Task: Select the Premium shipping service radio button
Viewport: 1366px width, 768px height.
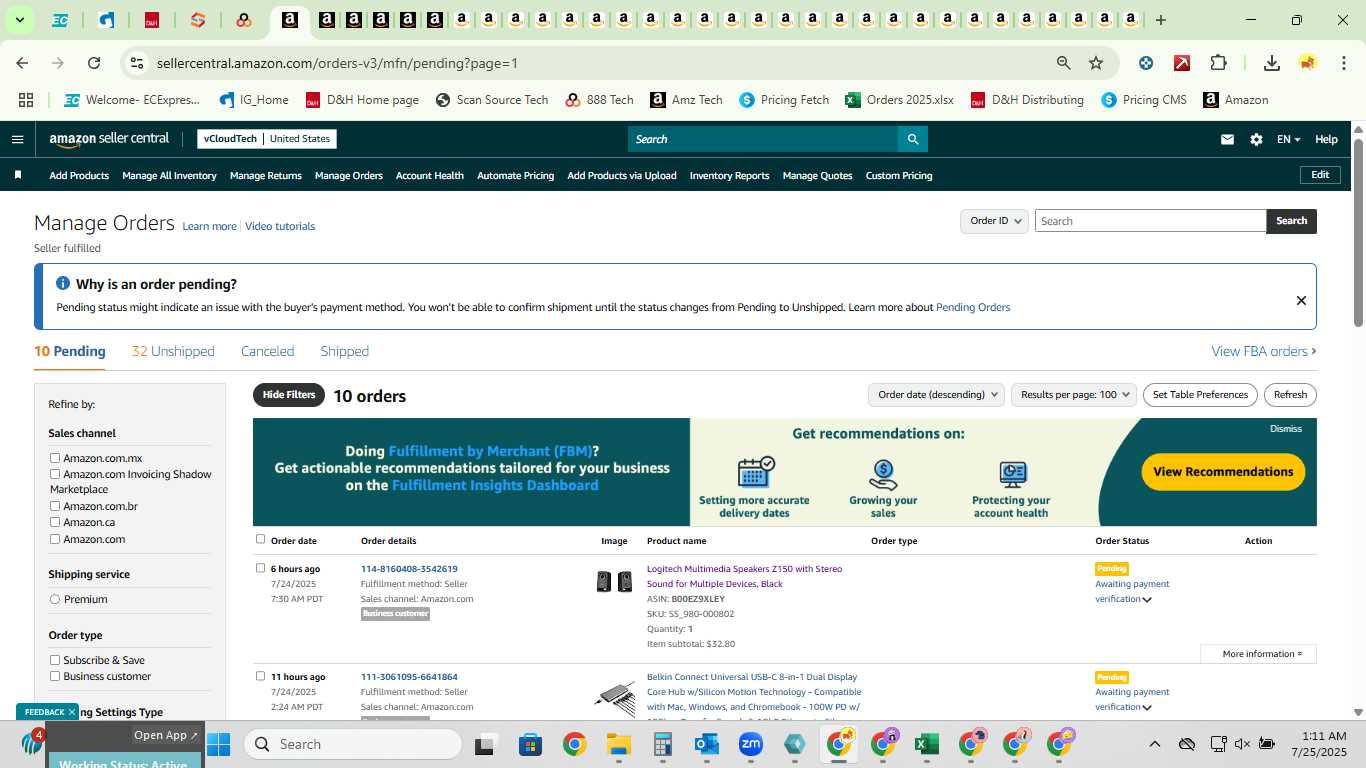Action: pos(55,599)
